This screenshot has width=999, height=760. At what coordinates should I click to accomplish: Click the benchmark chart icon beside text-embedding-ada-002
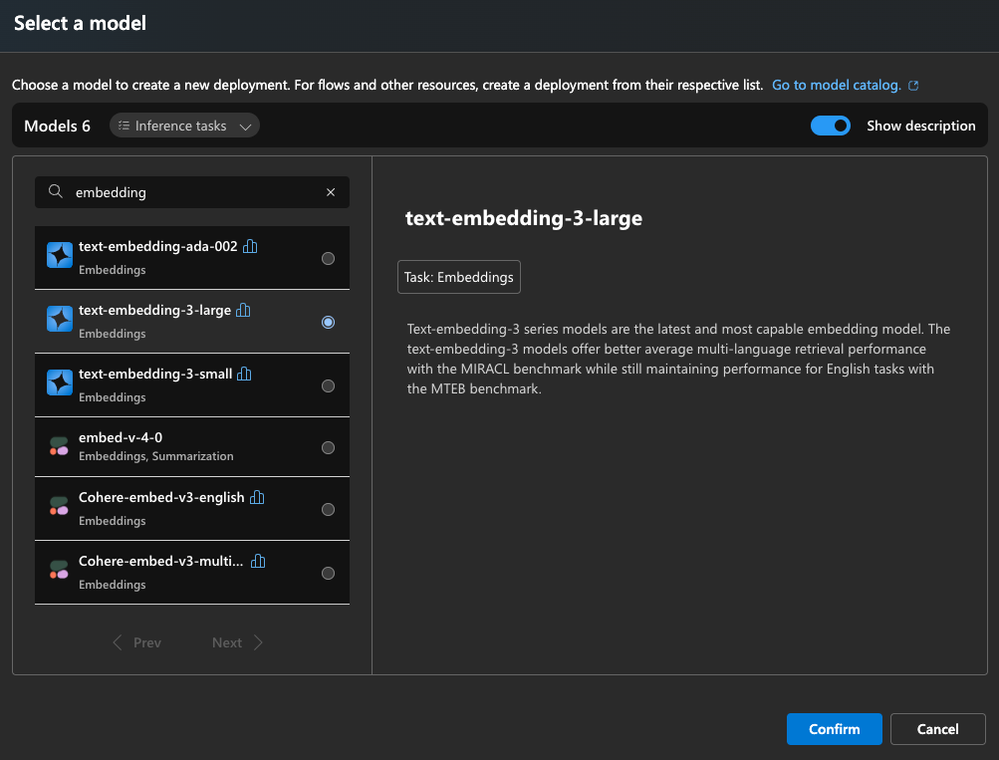250,246
